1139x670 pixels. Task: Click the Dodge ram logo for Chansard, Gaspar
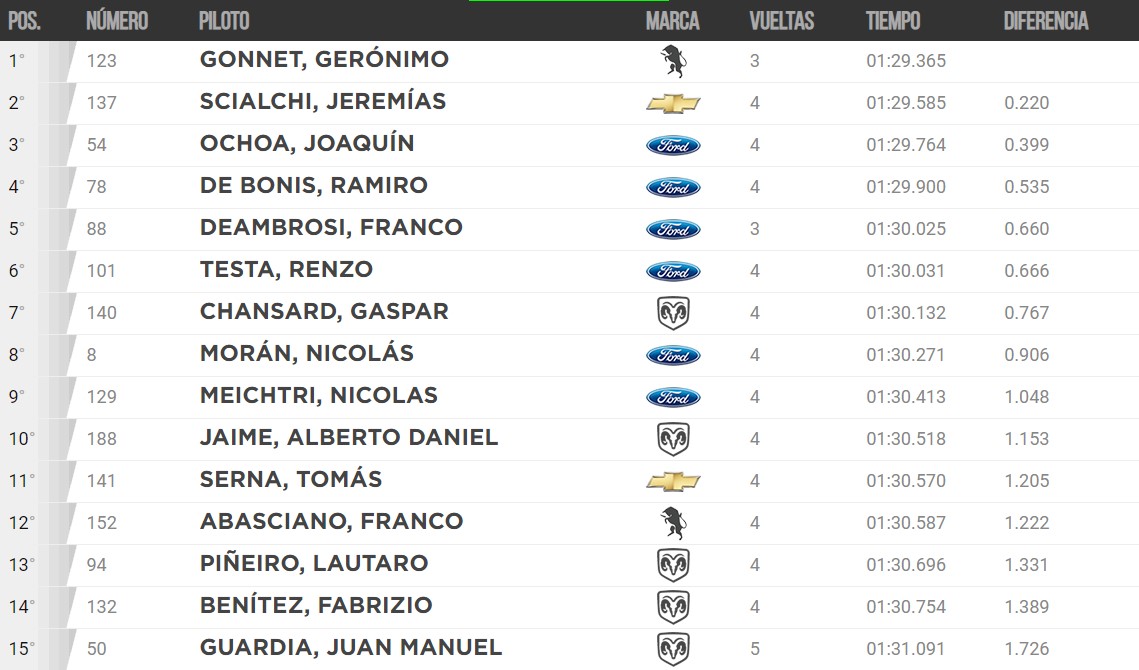pyautogui.click(x=673, y=313)
